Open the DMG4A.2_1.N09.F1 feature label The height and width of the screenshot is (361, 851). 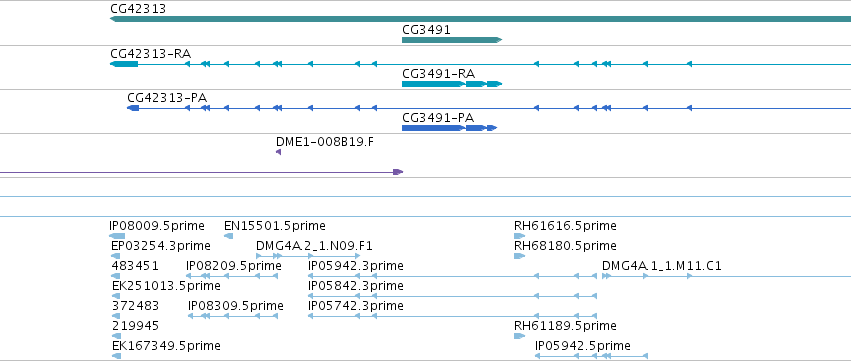click(x=314, y=246)
